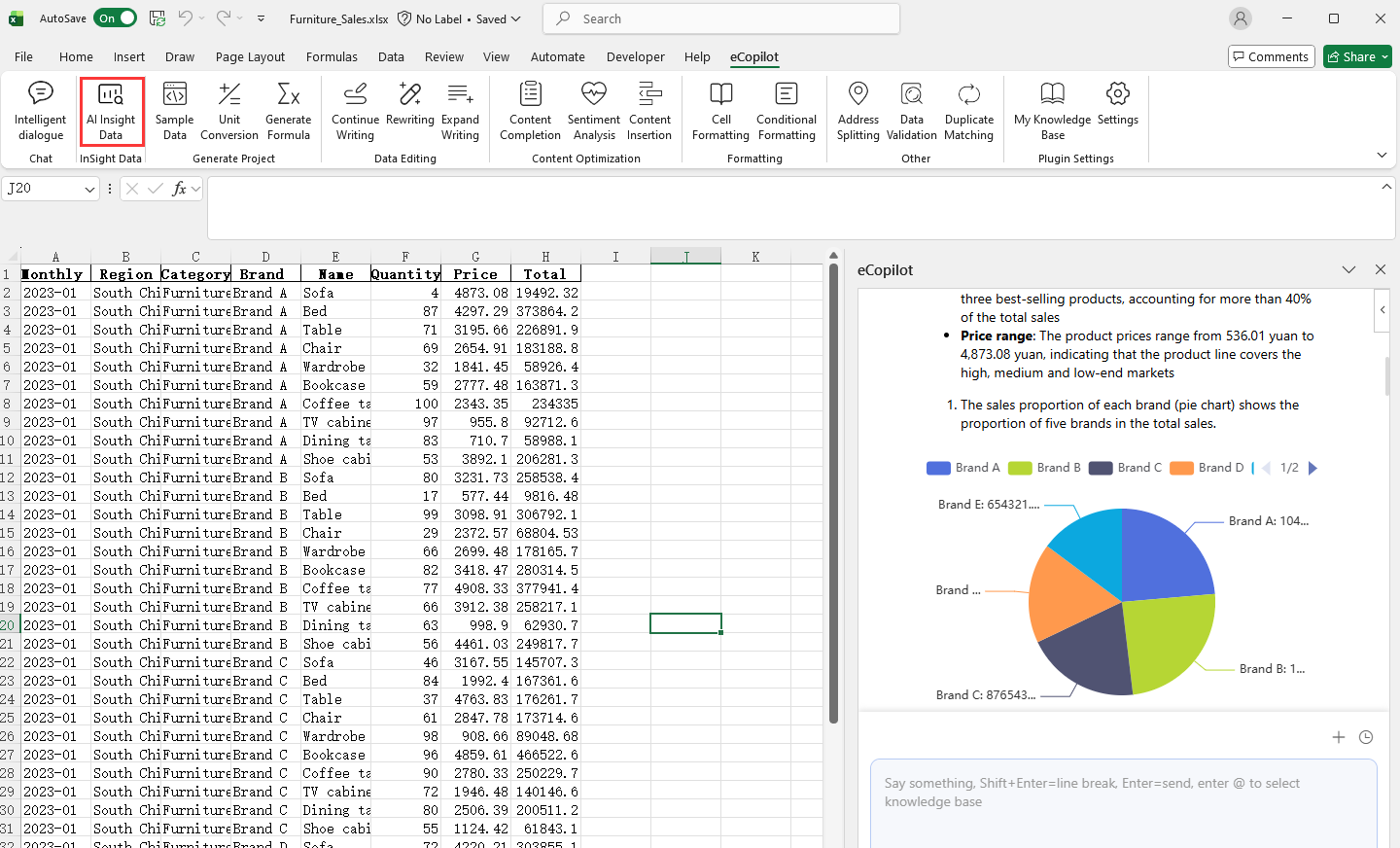This screenshot has width=1400, height=848.
Task: Select the Content Insertion tool
Action: [x=649, y=111]
